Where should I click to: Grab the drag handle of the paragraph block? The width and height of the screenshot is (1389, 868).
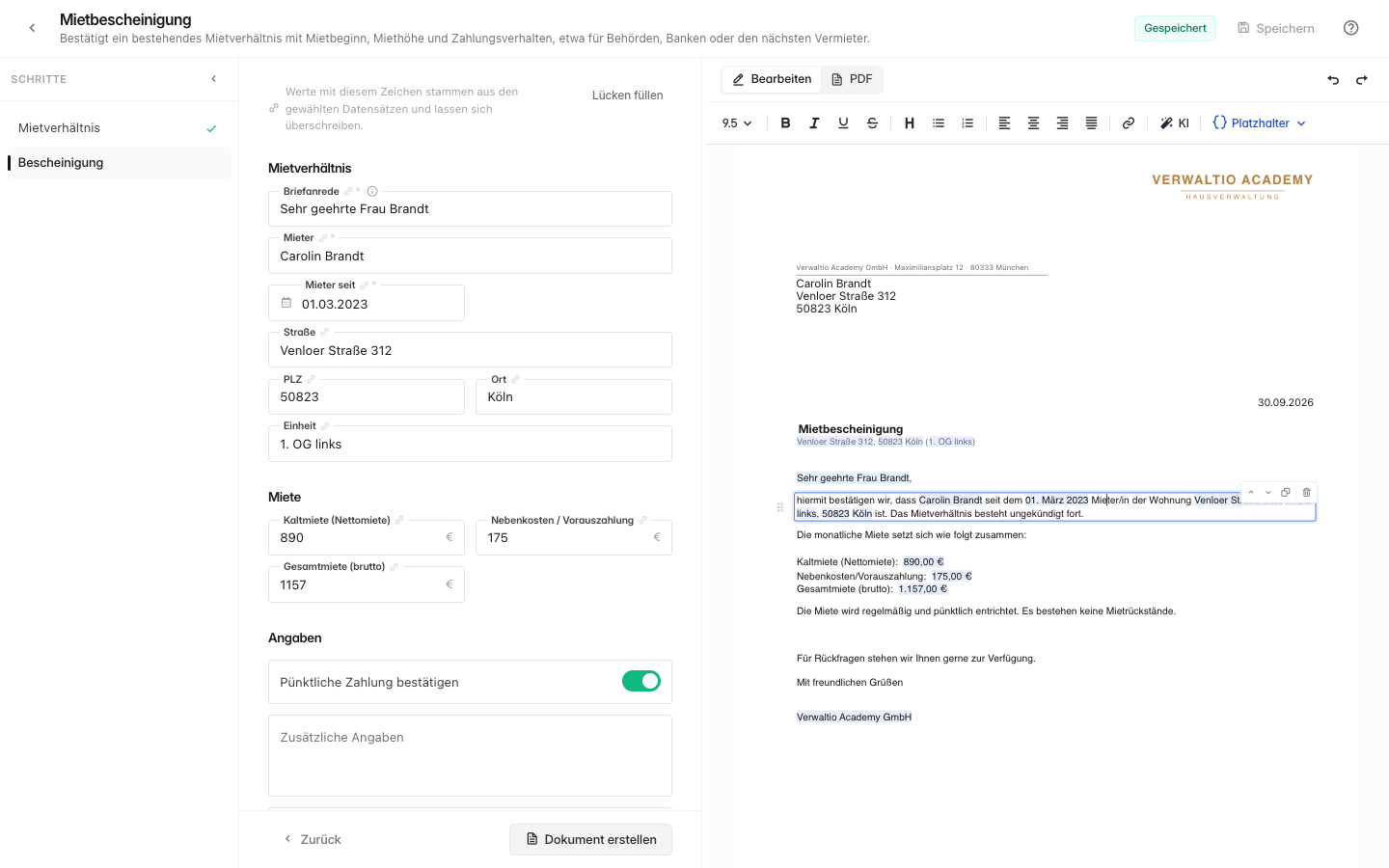(780, 507)
